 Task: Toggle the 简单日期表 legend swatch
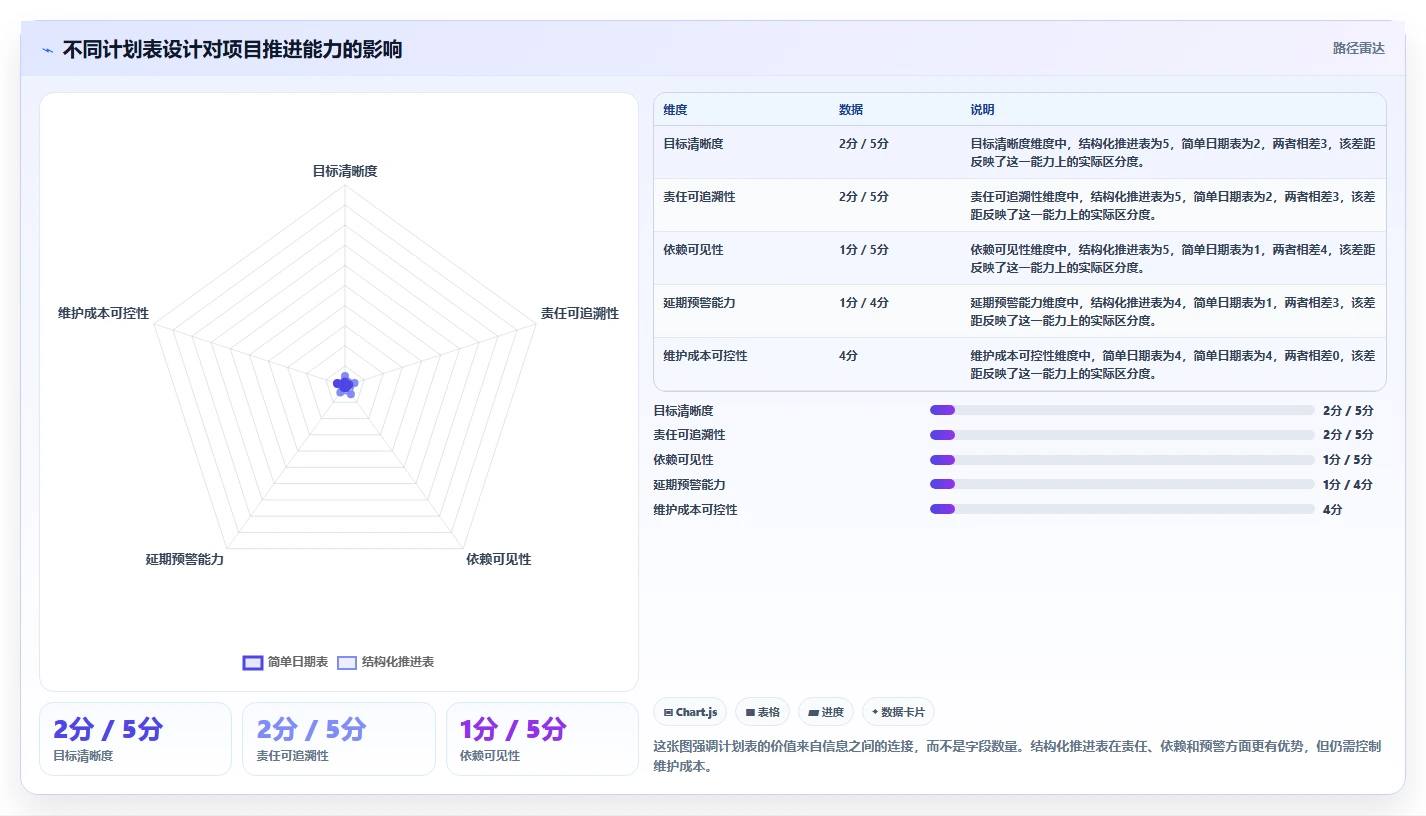coord(253,663)
